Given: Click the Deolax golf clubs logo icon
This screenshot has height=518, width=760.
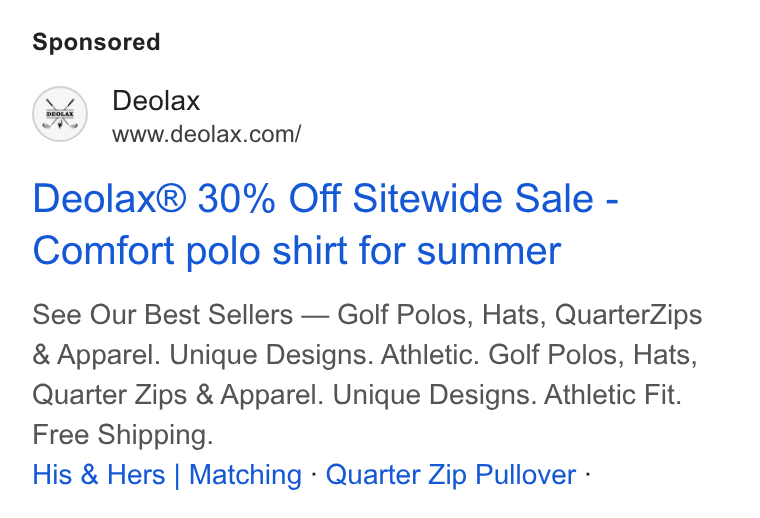Looking at the screenshot, I should coord(60,114).
